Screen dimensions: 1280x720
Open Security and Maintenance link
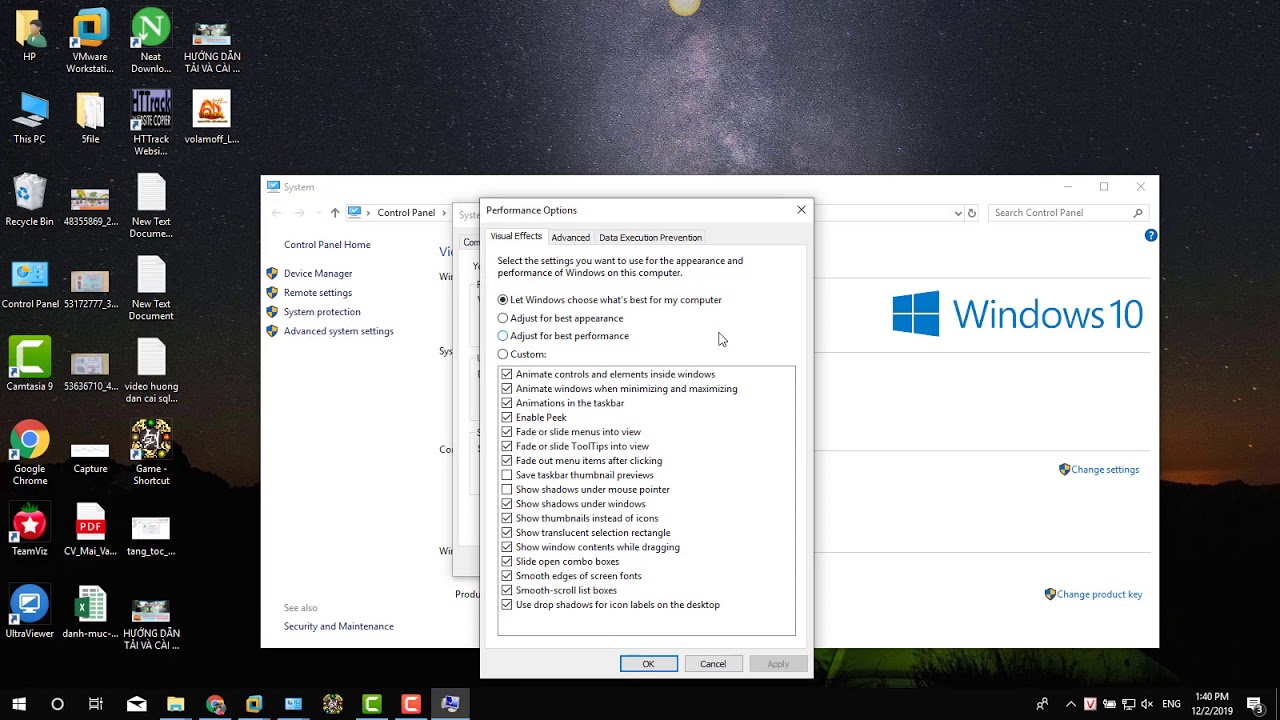point(339,626)
